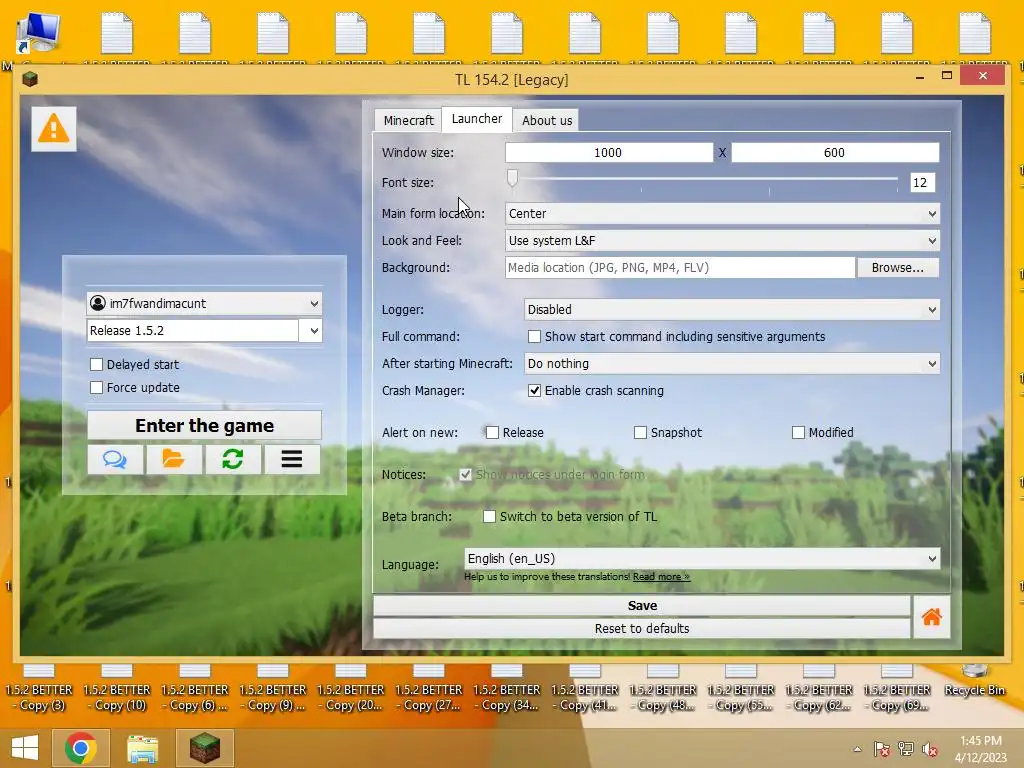The height and width of the screenshot is (768, 1024).
Task: Select the Launcher tab
Action: 477,119
